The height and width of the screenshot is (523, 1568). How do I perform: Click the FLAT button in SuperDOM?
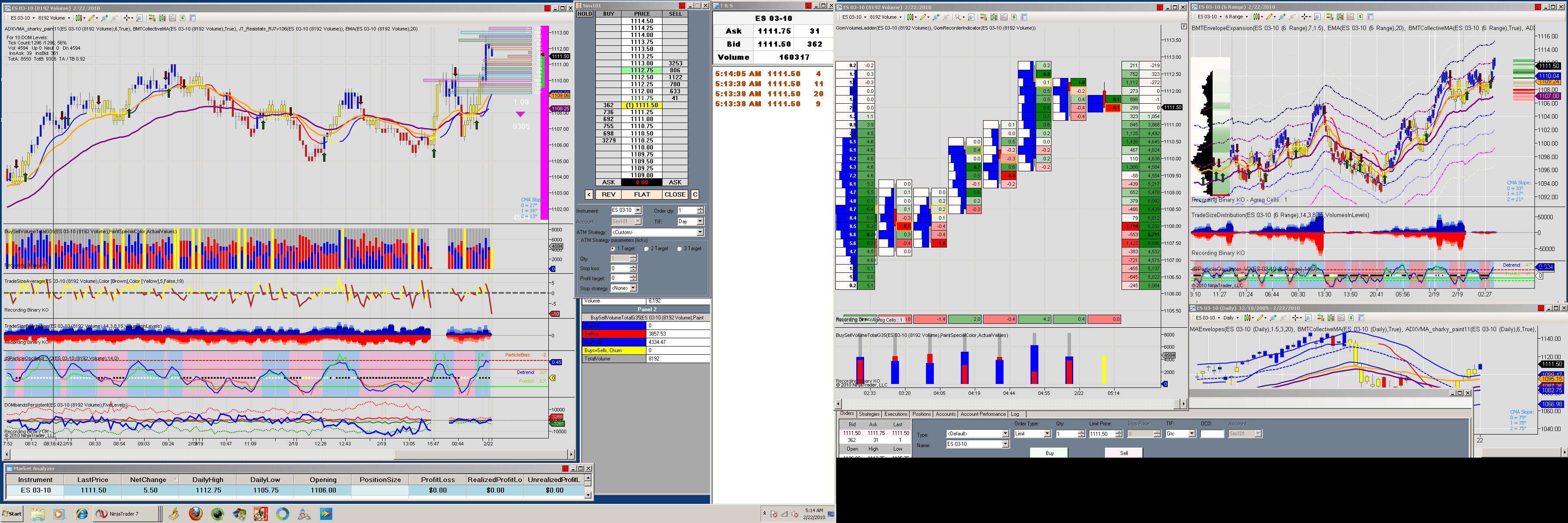(642, 195)
